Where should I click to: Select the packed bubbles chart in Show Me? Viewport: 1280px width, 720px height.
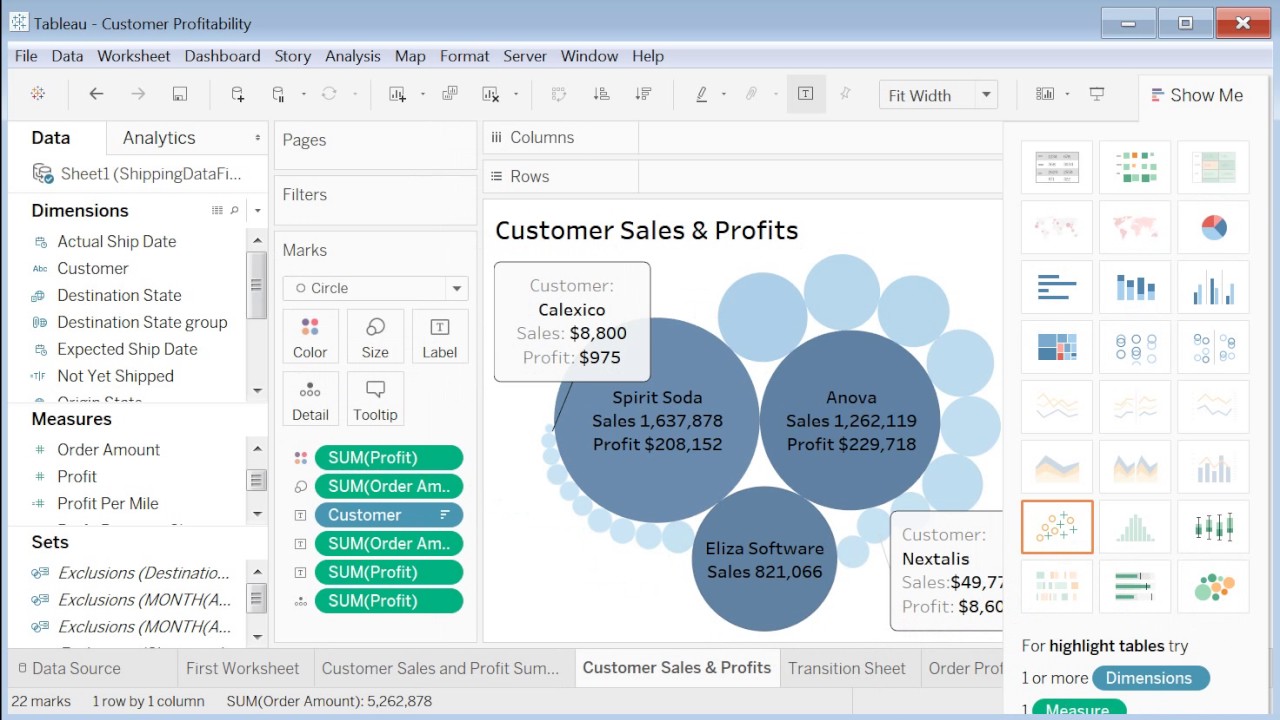(x=1213, y=587)
